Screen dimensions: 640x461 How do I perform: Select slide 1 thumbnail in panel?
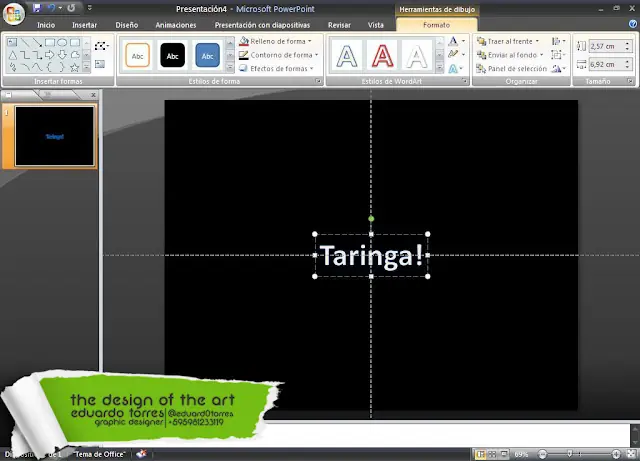tap(54, 136)
